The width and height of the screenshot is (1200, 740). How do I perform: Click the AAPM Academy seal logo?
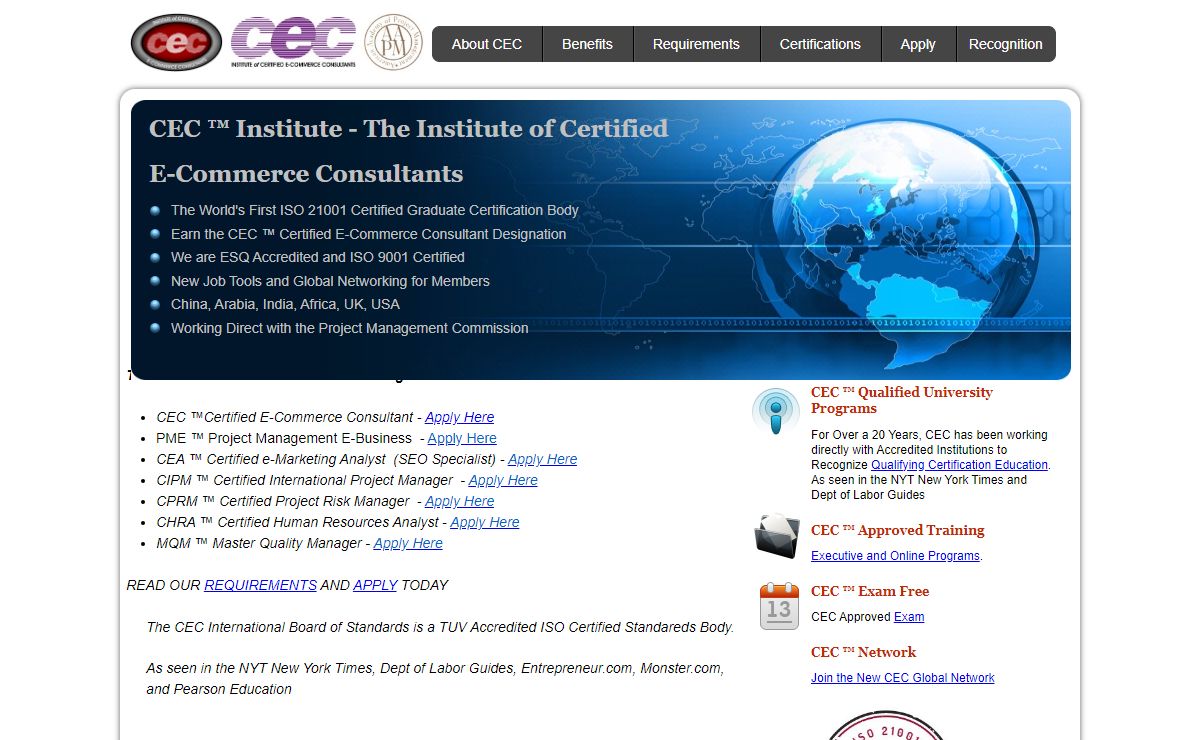click(392, 44)
